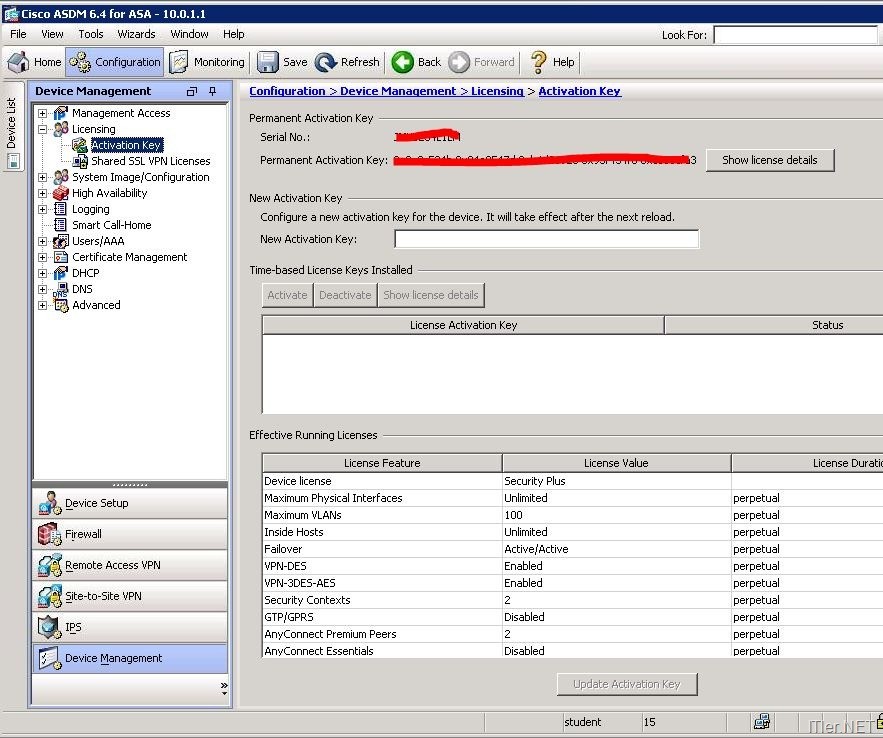Open the File menu

click(x=19, y=34)
